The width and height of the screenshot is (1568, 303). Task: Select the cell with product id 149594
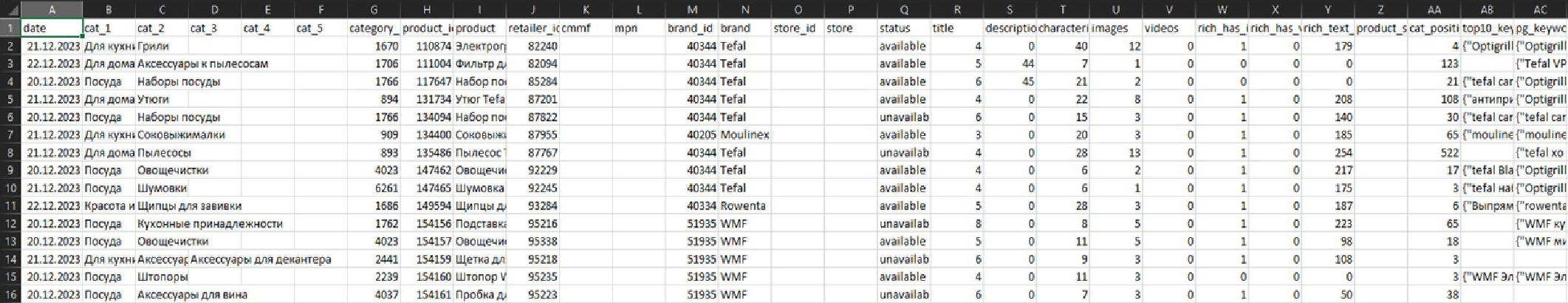tap(427, 205)
